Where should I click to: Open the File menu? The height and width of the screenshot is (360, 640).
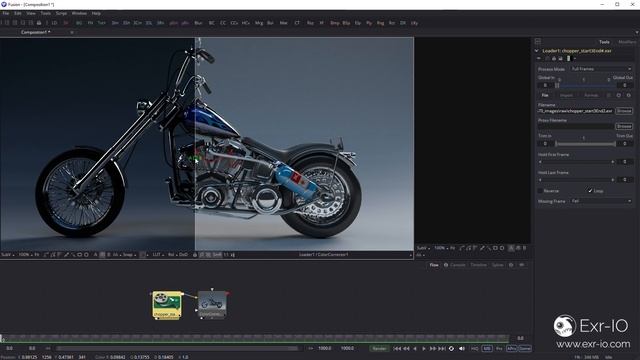(x=6, y=13)
